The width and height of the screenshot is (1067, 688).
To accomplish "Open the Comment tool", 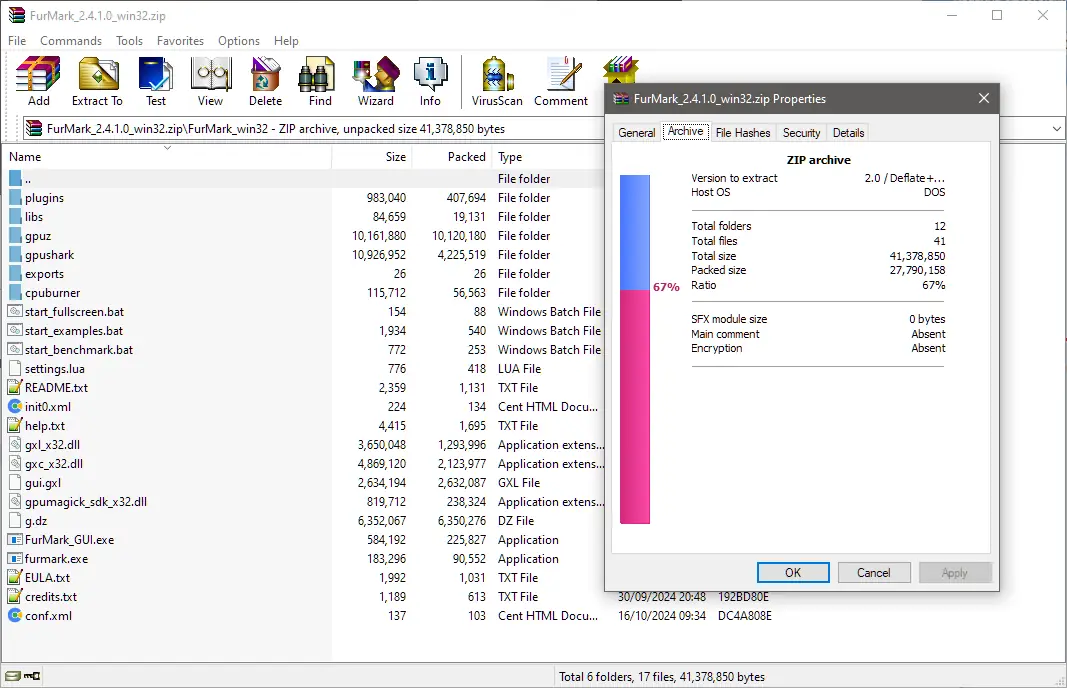I will [561, 82].
